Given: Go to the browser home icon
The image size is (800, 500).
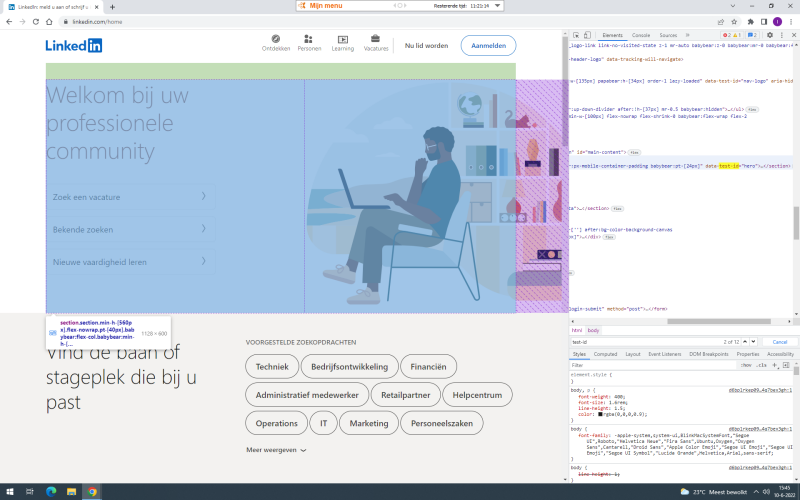Looking at the screenshot, I should (49, 21).
